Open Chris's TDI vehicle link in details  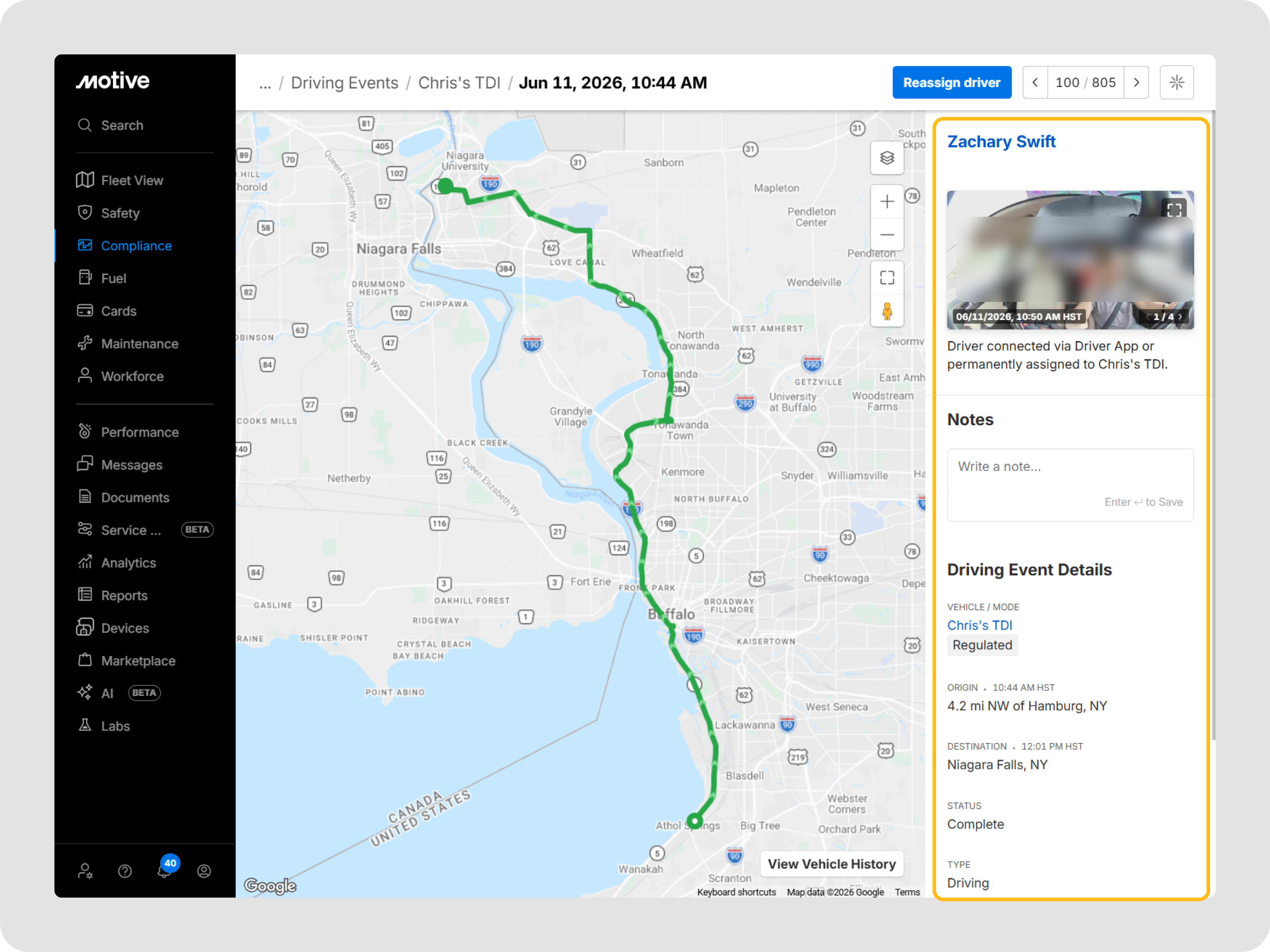click(x=979, y=625)
